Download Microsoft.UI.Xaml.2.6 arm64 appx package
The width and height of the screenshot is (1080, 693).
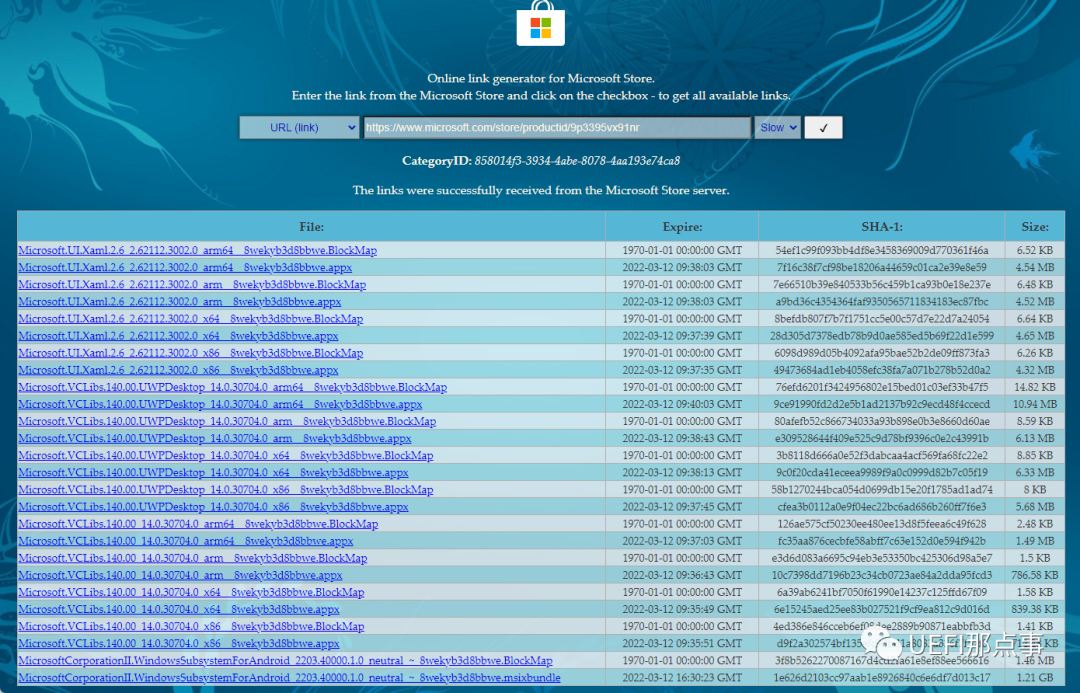[185, 268]
